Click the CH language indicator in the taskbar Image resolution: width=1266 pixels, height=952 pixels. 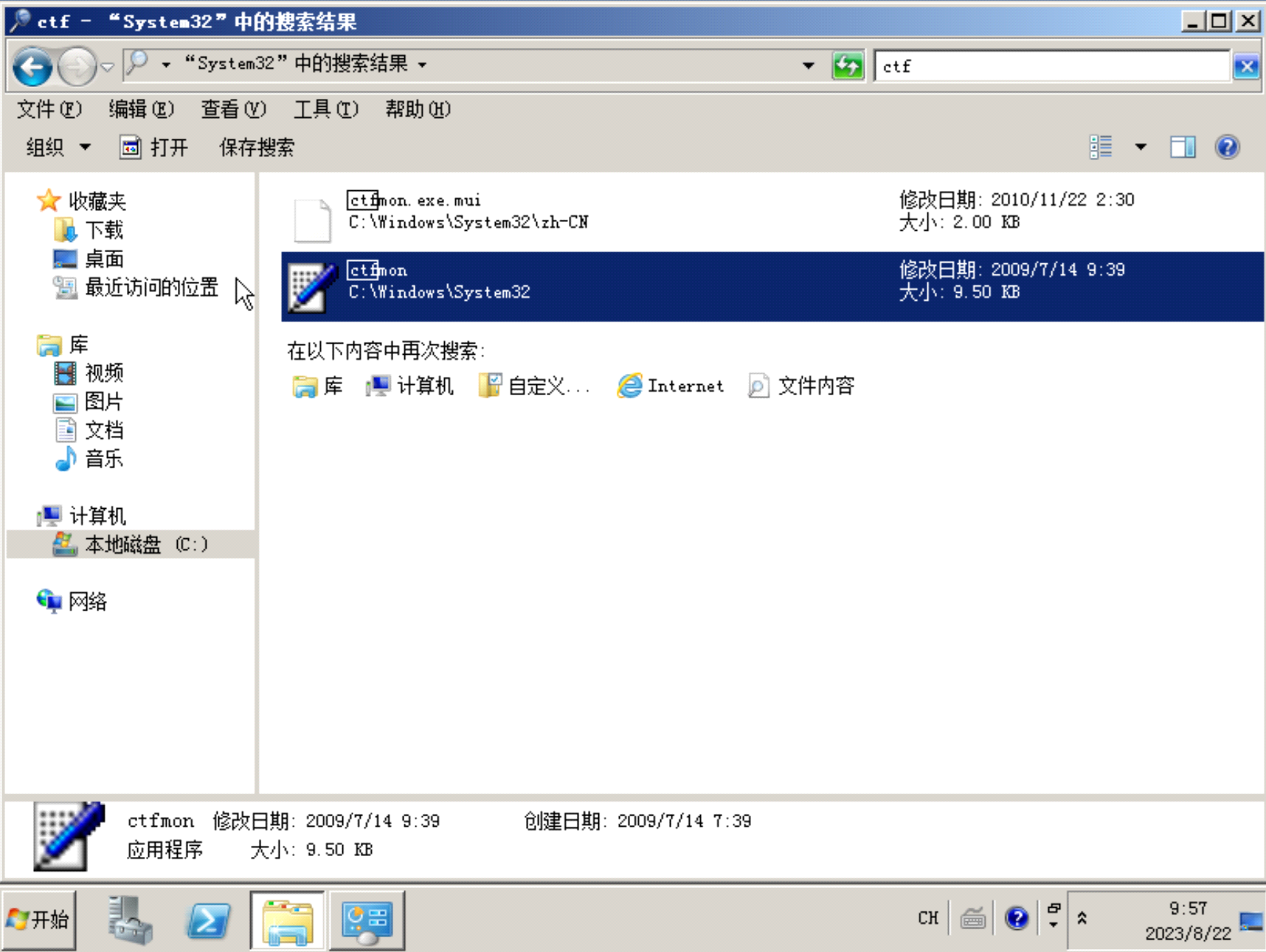point(927,918)
